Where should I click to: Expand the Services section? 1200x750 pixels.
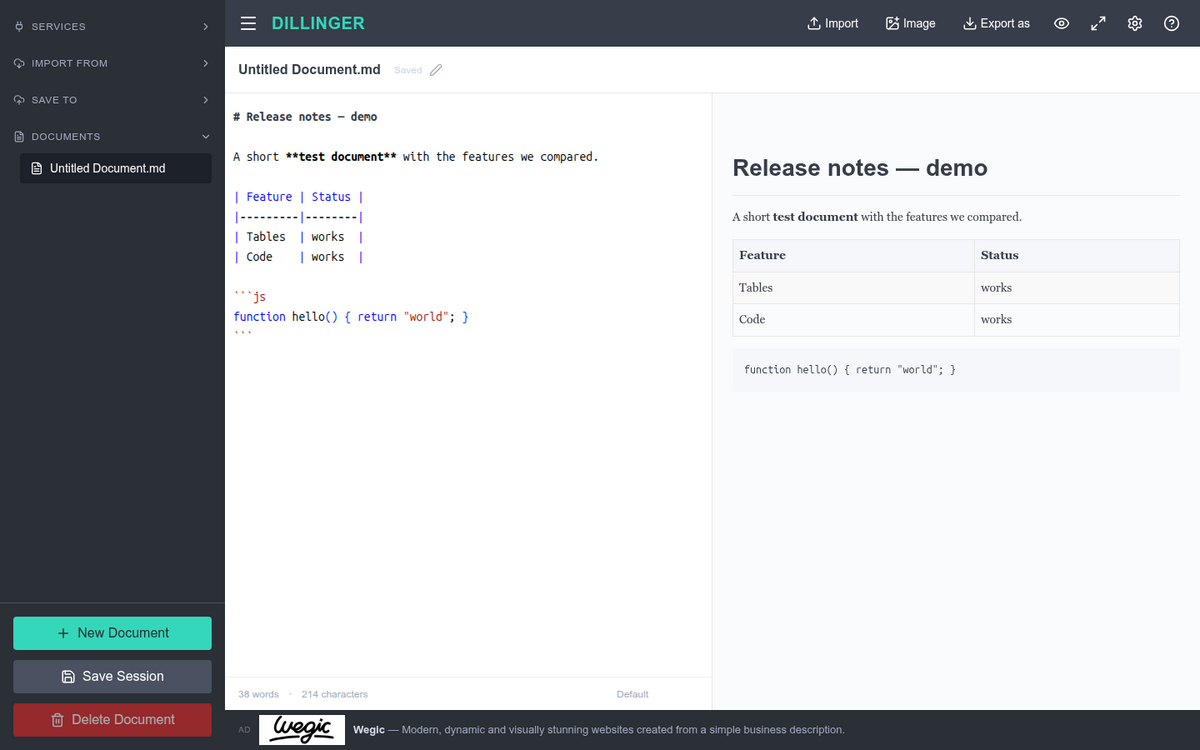[x=112, y=26]
